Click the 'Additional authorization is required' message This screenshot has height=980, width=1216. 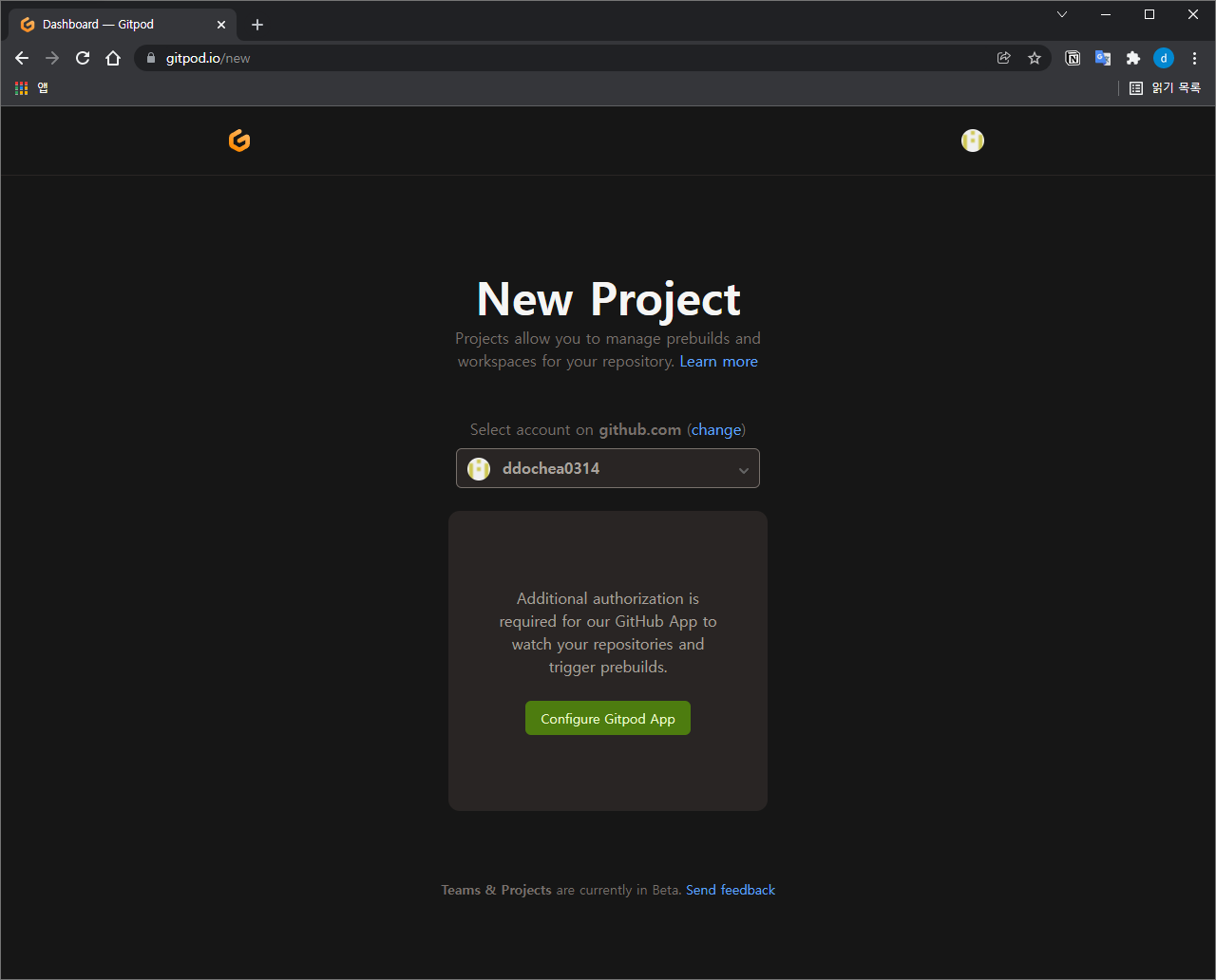pyautogui.click(x=608, y=632)
